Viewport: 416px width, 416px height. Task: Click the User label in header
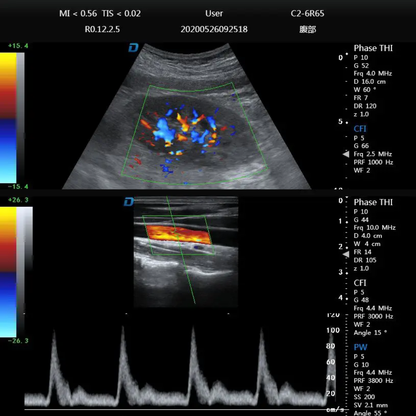coord(214,14)
